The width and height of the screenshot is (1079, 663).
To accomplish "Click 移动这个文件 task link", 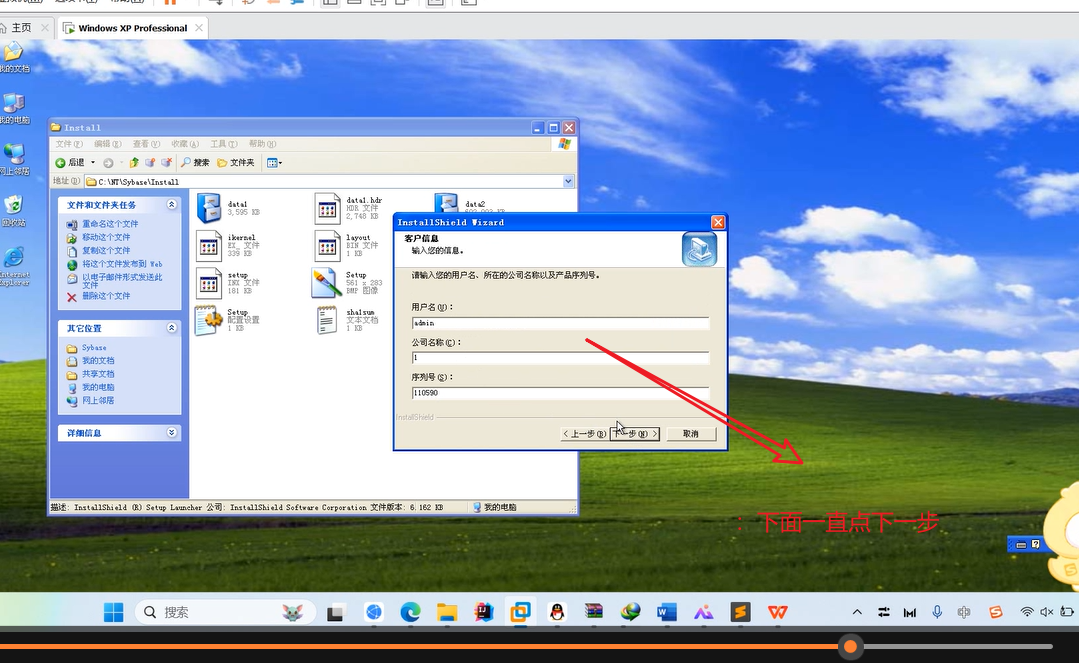I will (106, 237).
